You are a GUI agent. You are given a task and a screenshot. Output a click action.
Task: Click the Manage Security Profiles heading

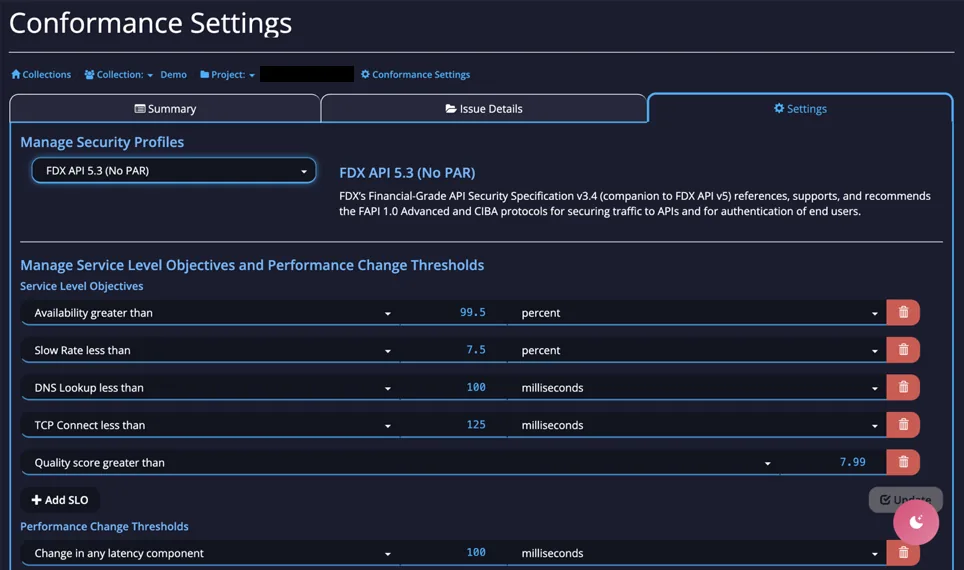pyautogui.click(x=102, y=142)
